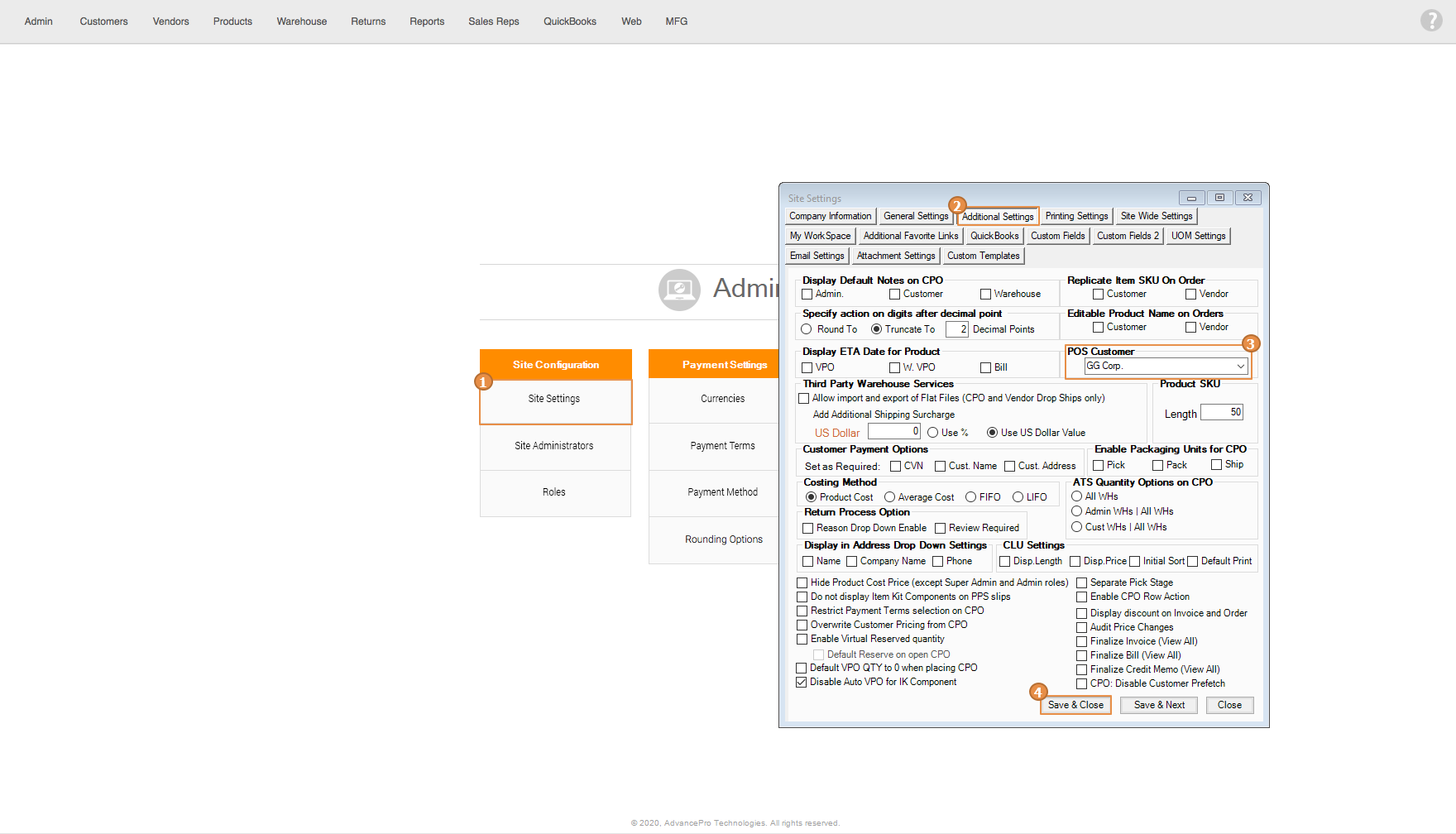Click the Save & Close button
The image size is (1456, 834).
click(x=1075, y=705)
